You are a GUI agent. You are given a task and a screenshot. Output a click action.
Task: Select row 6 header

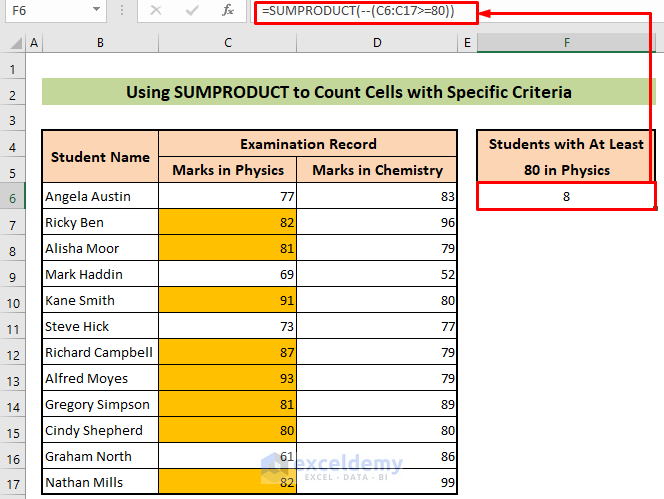13,198
